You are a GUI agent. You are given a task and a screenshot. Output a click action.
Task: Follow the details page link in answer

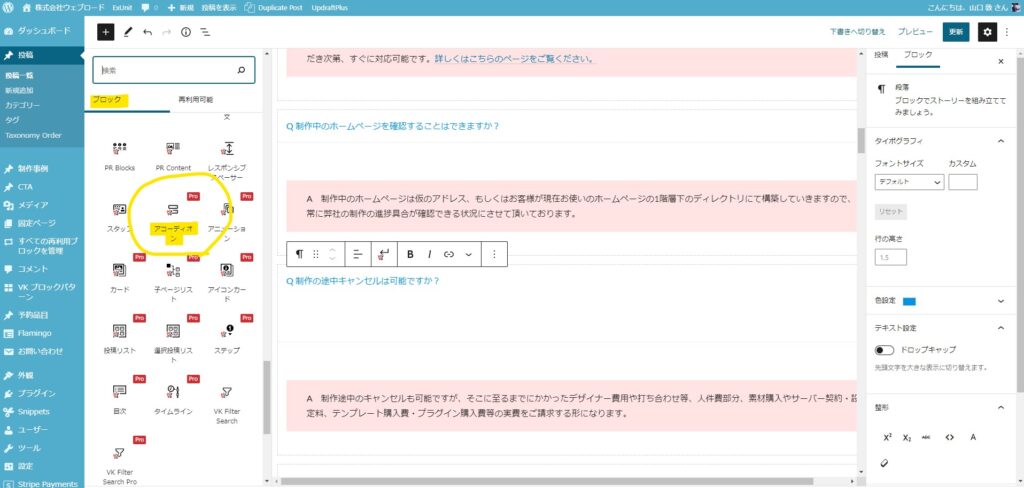pos(515,59)
